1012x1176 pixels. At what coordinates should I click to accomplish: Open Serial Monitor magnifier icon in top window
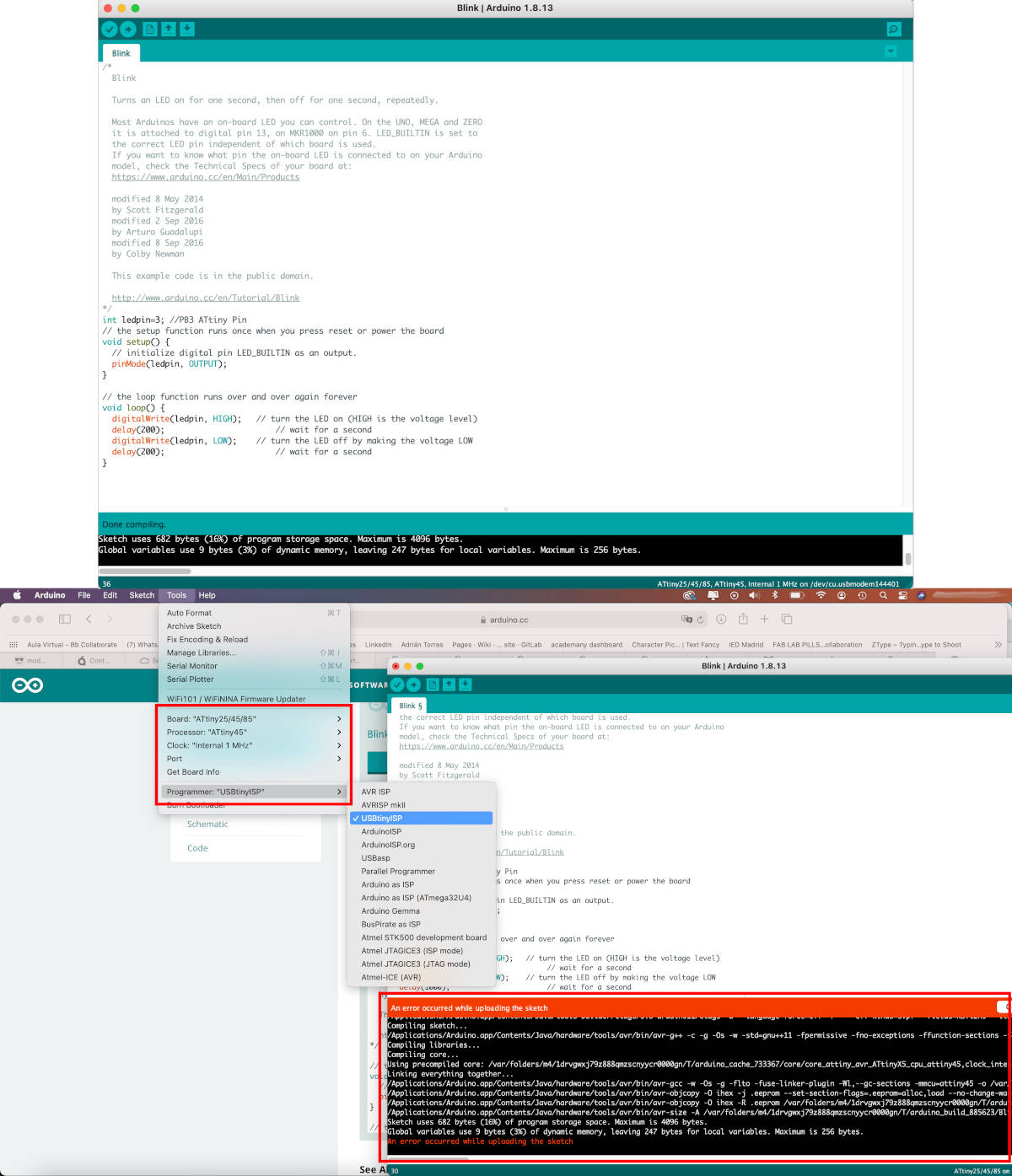coord(894,30)
